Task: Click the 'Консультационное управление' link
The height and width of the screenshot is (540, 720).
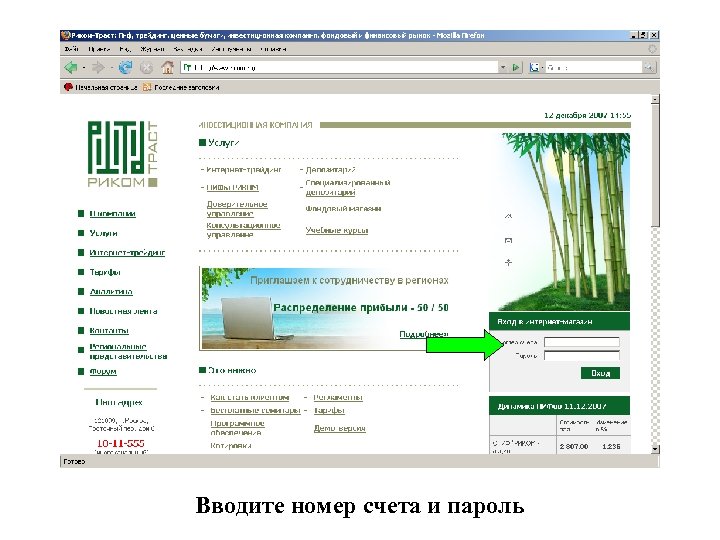Action: click(x=243, y=230)
